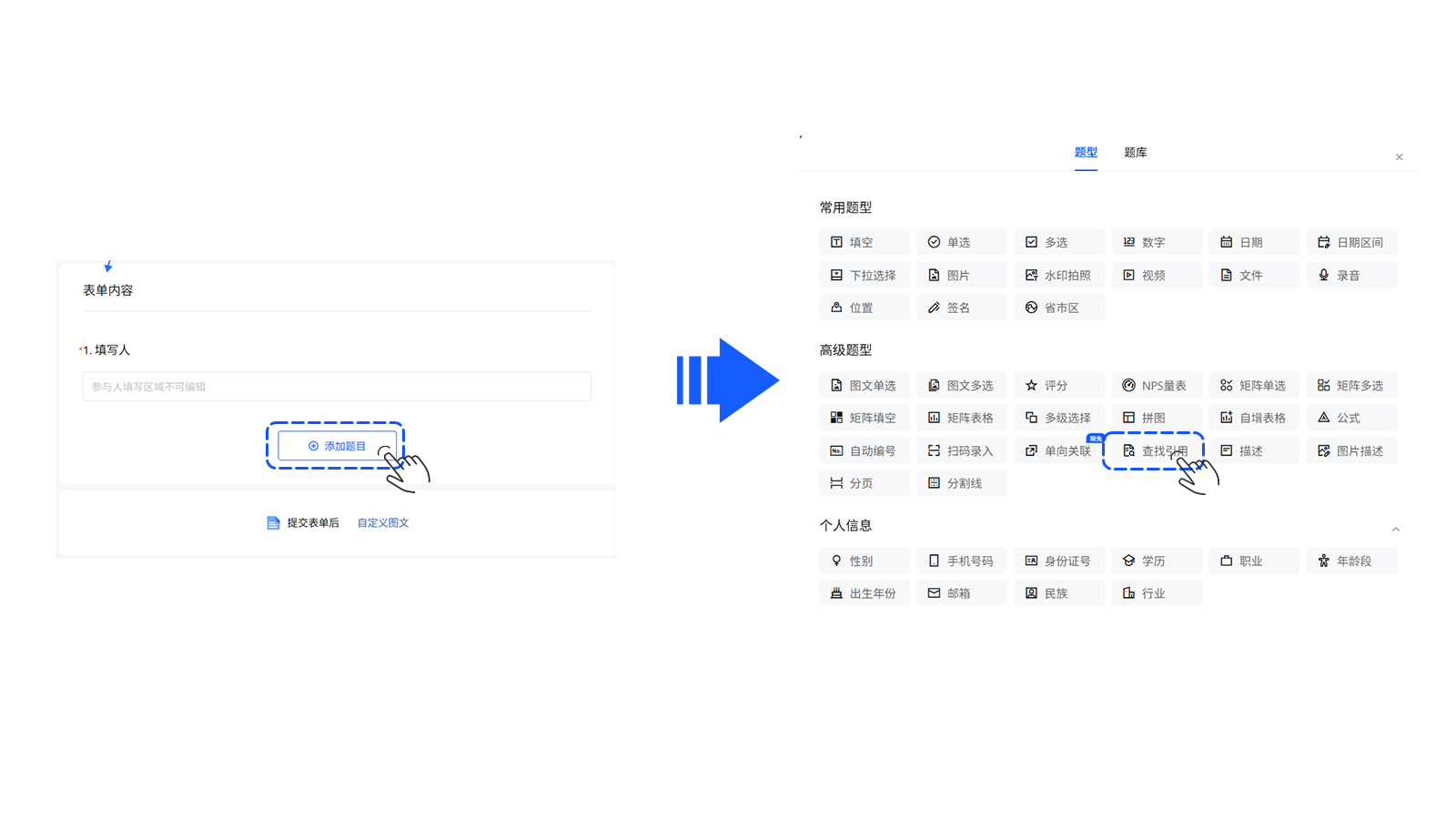Screen dimensions: 1456x819
Task: Insert a 多选 multiple-choice question
Action: click(x=1059, y=241)
